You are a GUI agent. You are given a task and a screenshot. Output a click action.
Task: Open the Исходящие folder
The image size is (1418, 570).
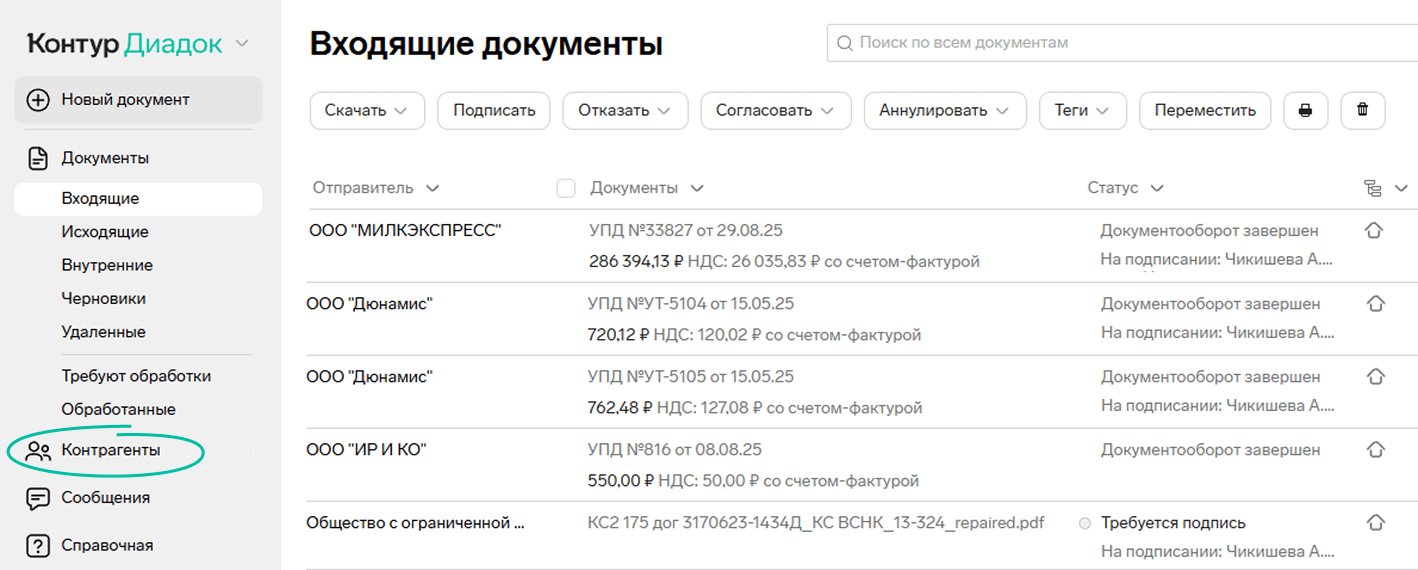(x=105, y=232)
